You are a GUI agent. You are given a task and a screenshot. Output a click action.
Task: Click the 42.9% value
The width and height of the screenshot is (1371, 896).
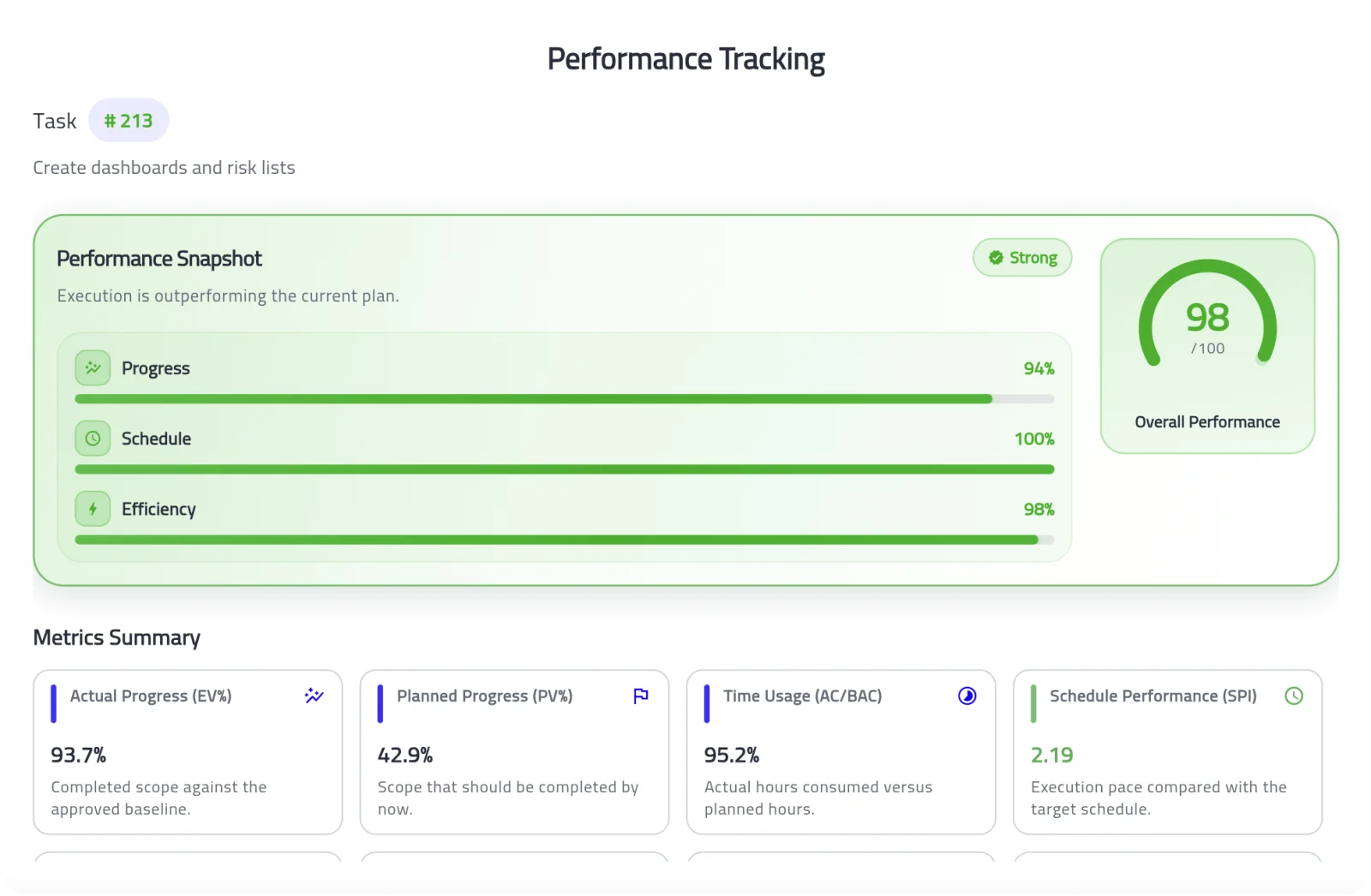[405, 756]
